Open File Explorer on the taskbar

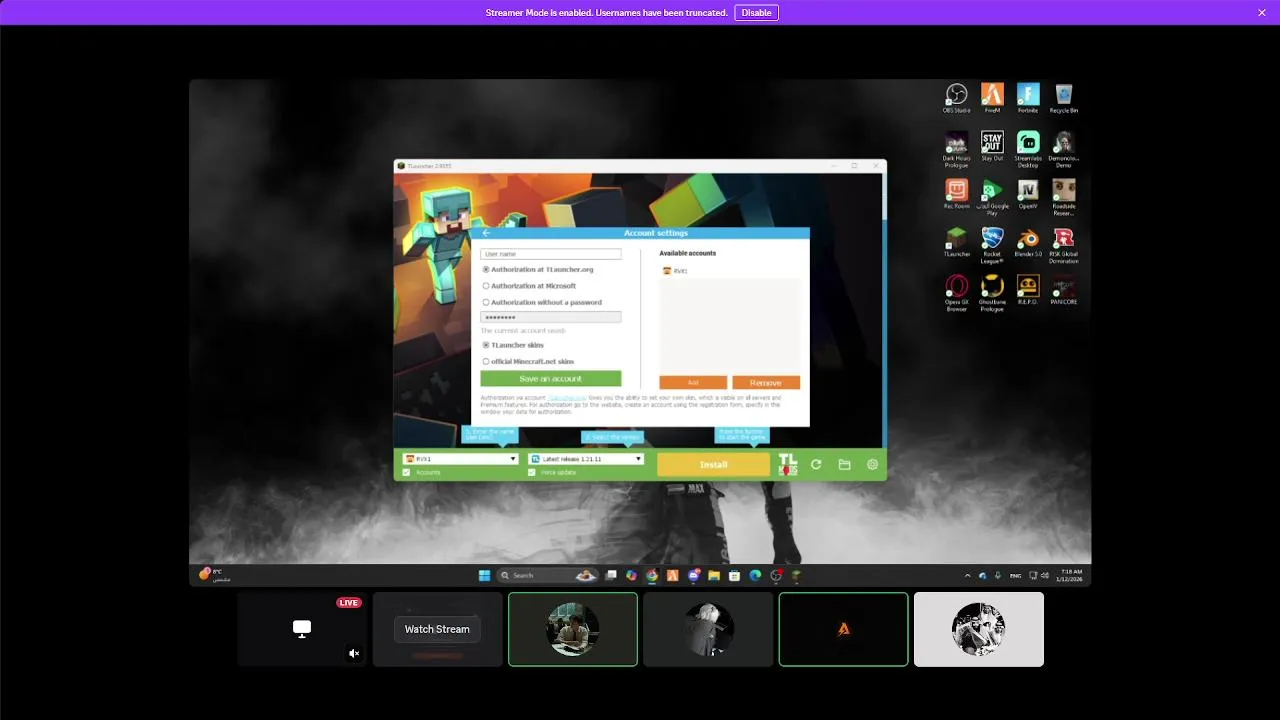(714, 575)
